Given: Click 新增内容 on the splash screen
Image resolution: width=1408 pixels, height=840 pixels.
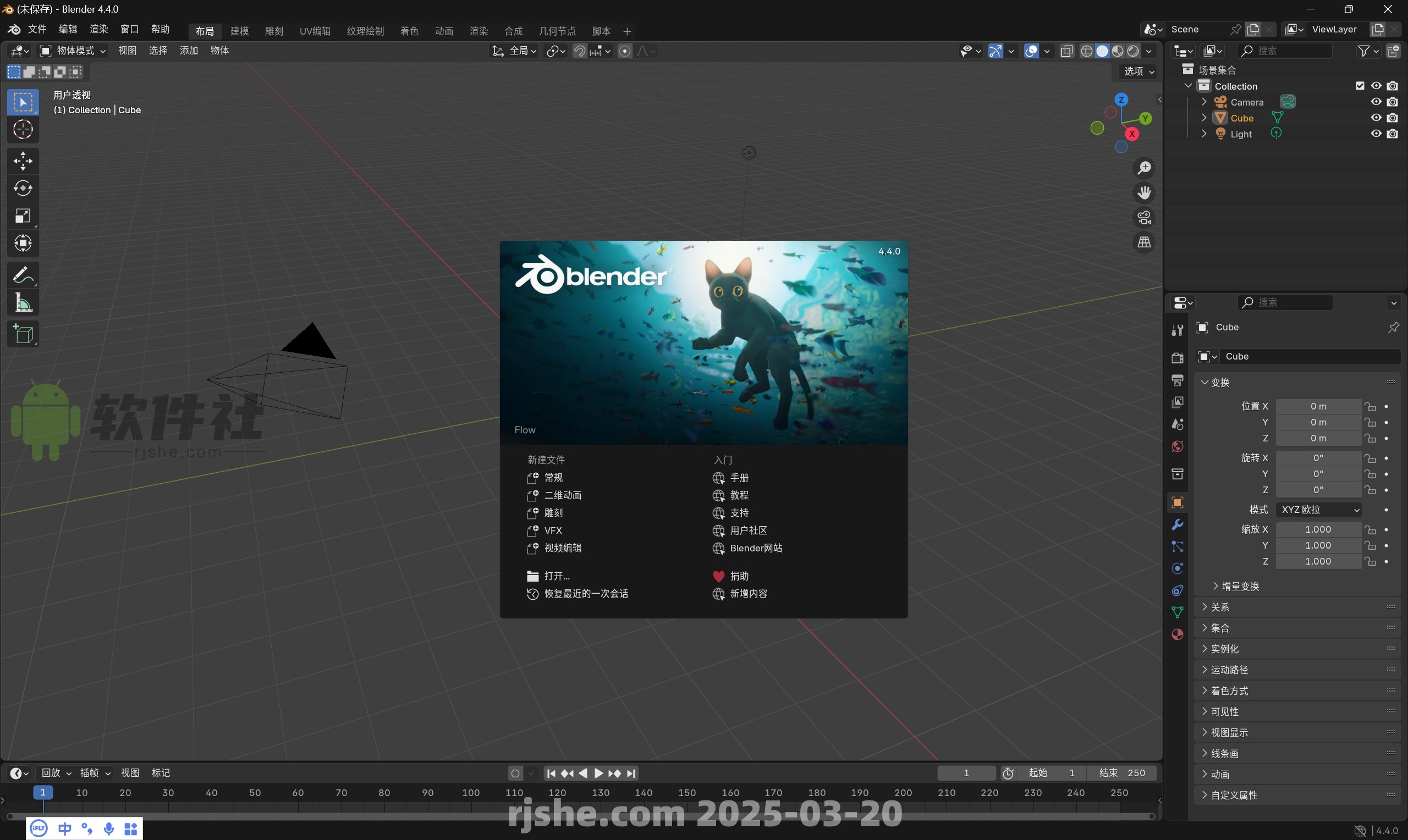Looking at the screenshot, I should (x=749, y=594).
